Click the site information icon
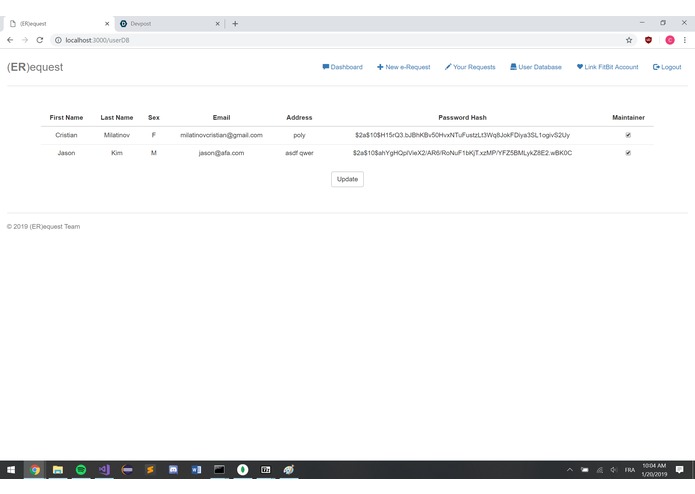 tap(58, 40)
